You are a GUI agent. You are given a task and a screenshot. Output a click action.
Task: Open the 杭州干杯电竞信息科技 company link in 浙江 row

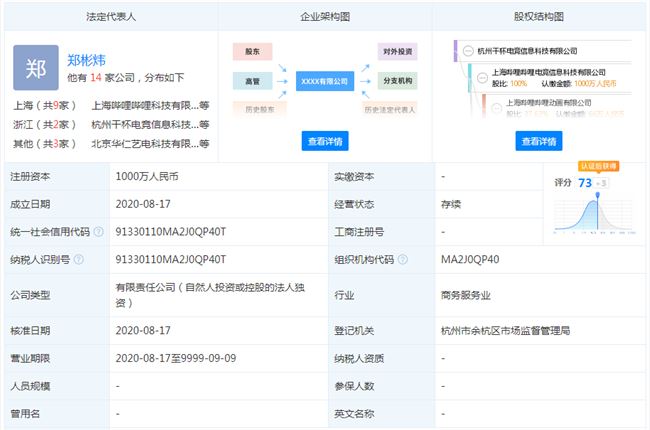[x=145, y=124]
